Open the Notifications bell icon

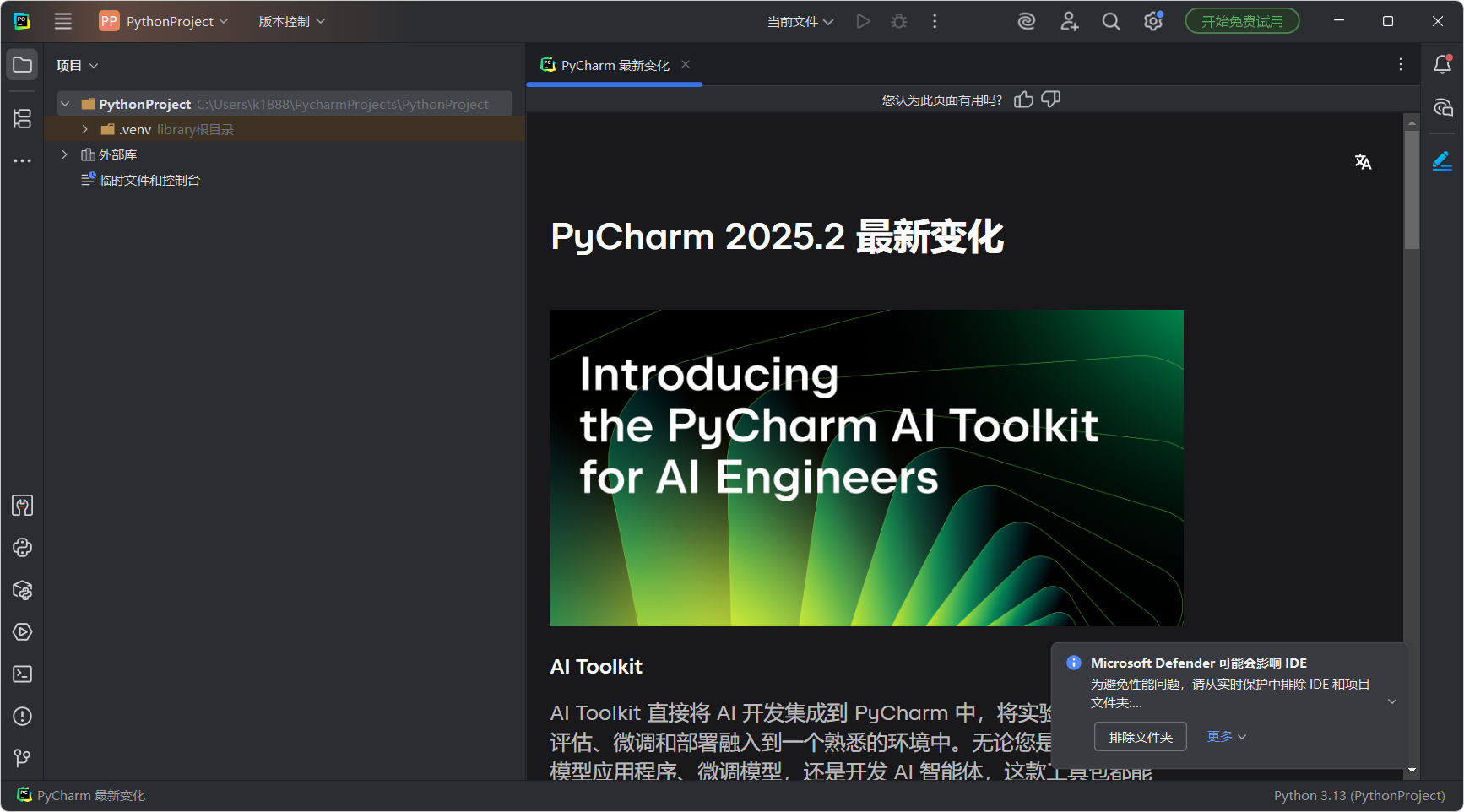pos(1442,64)
